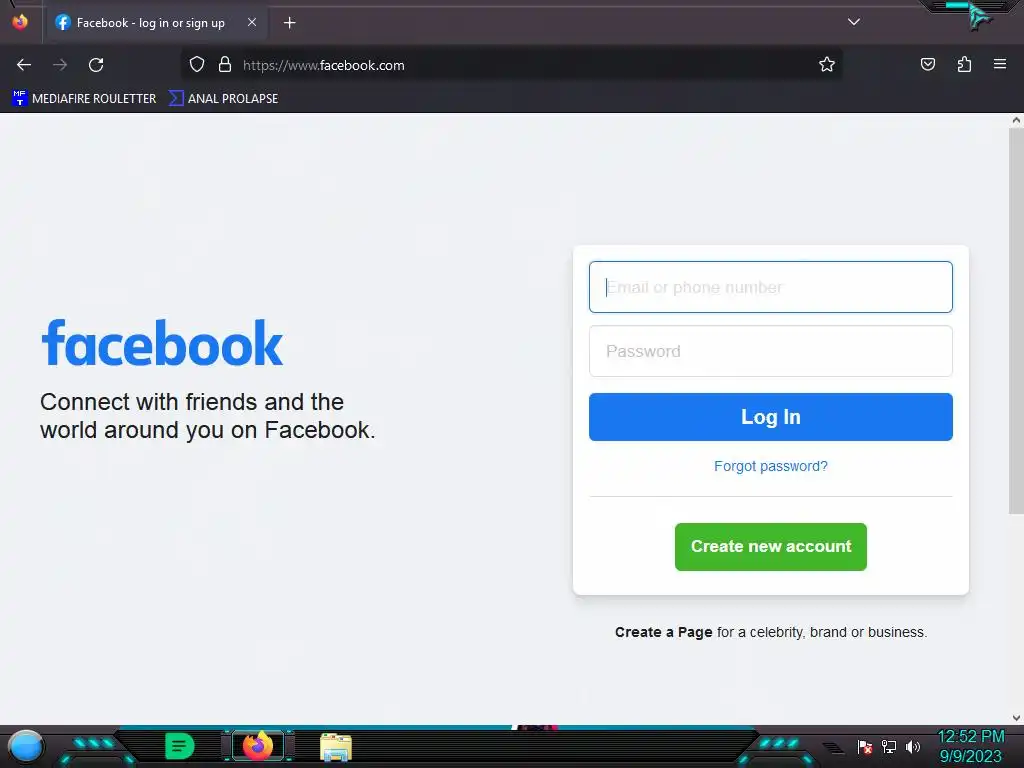The image size is (1024, 768).
Task: Open File Explorer from the taskbar
Action: coord(336,747)
